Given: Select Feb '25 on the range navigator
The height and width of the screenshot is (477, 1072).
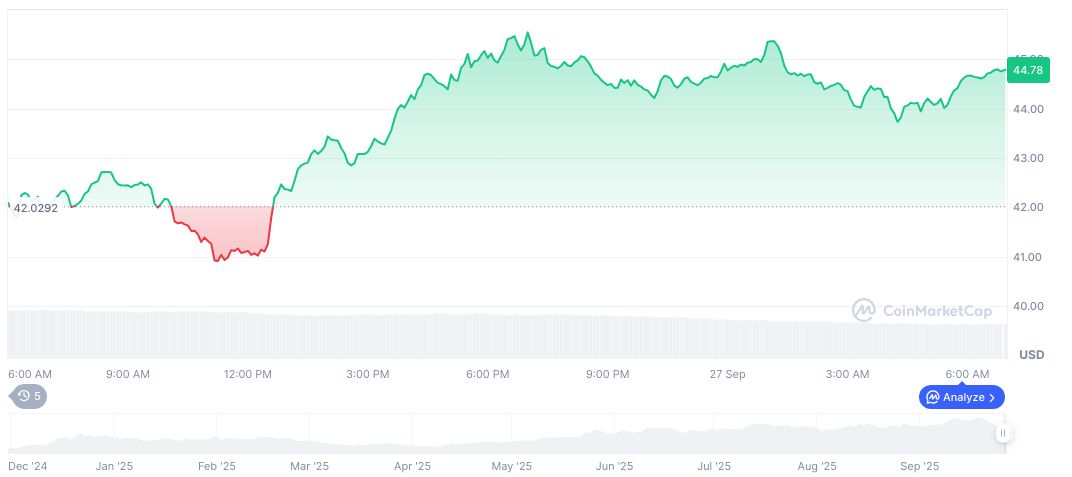Looking at the screenshot, I should pos(216,466).
